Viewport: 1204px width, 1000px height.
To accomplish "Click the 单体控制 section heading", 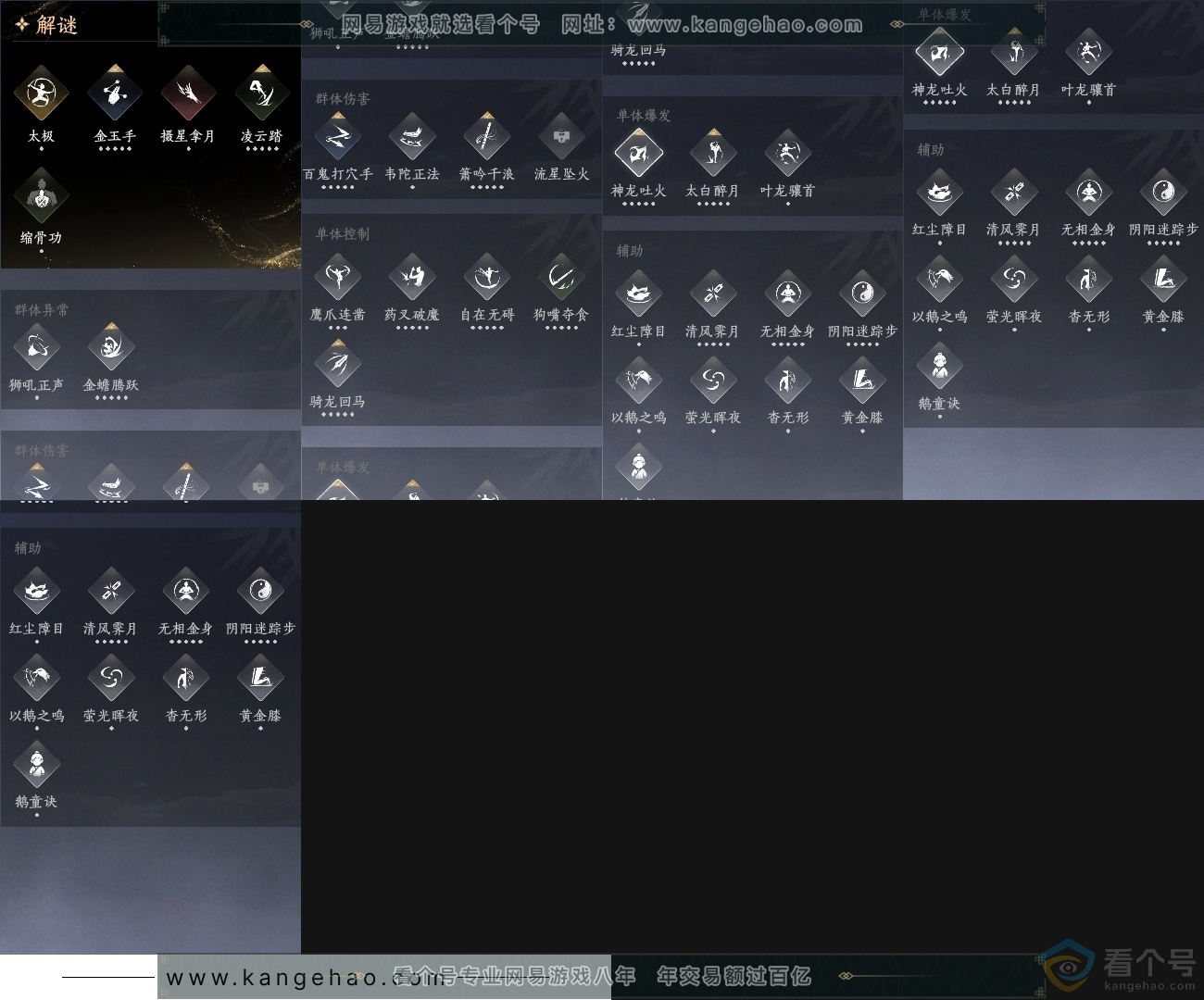I will coord(343,234).
